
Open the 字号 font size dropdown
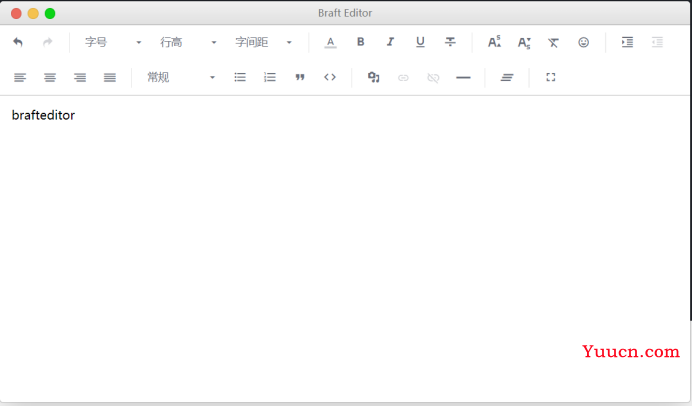(x=113, y=42)
